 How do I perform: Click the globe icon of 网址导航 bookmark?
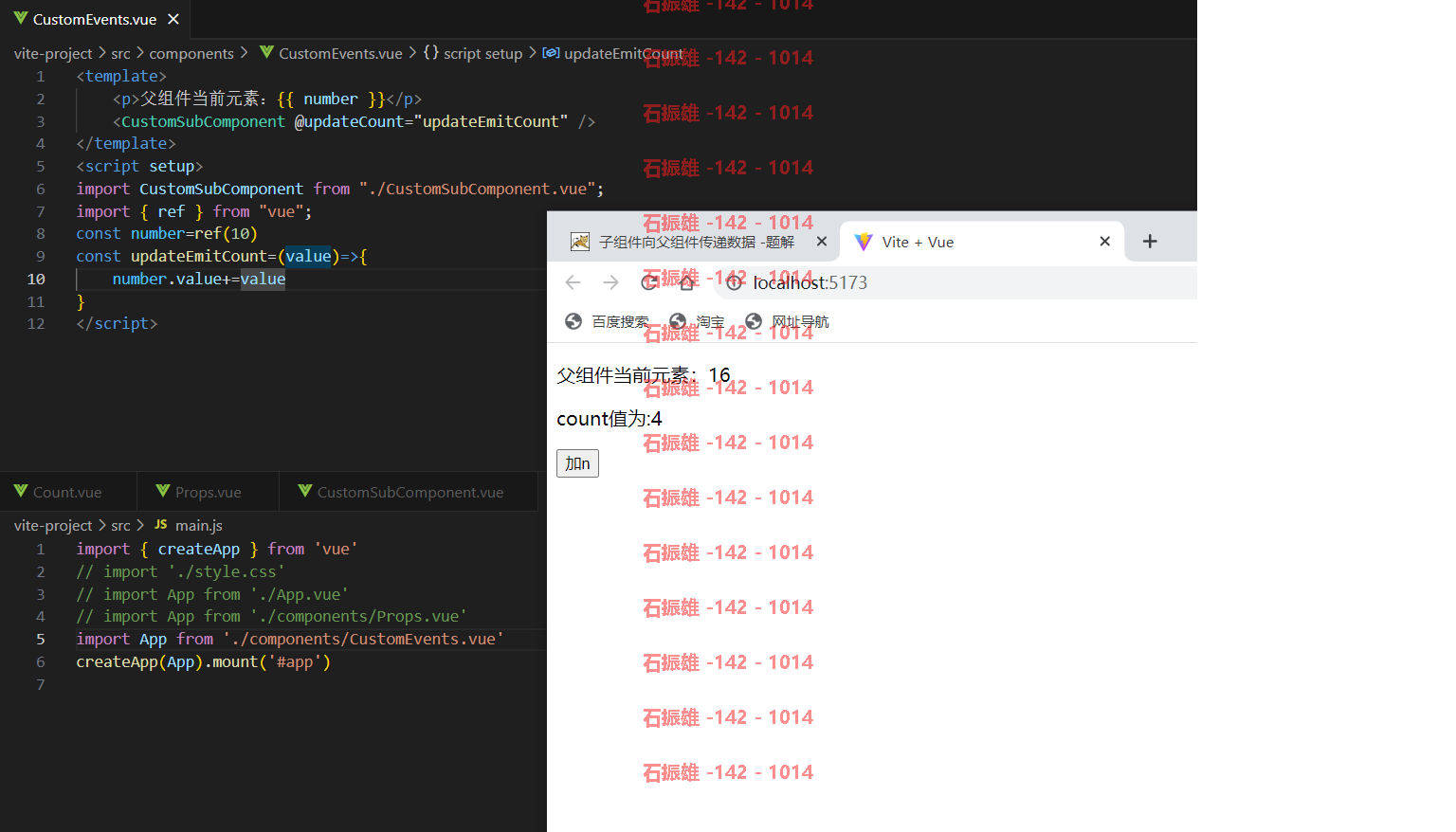click(754, 321)
